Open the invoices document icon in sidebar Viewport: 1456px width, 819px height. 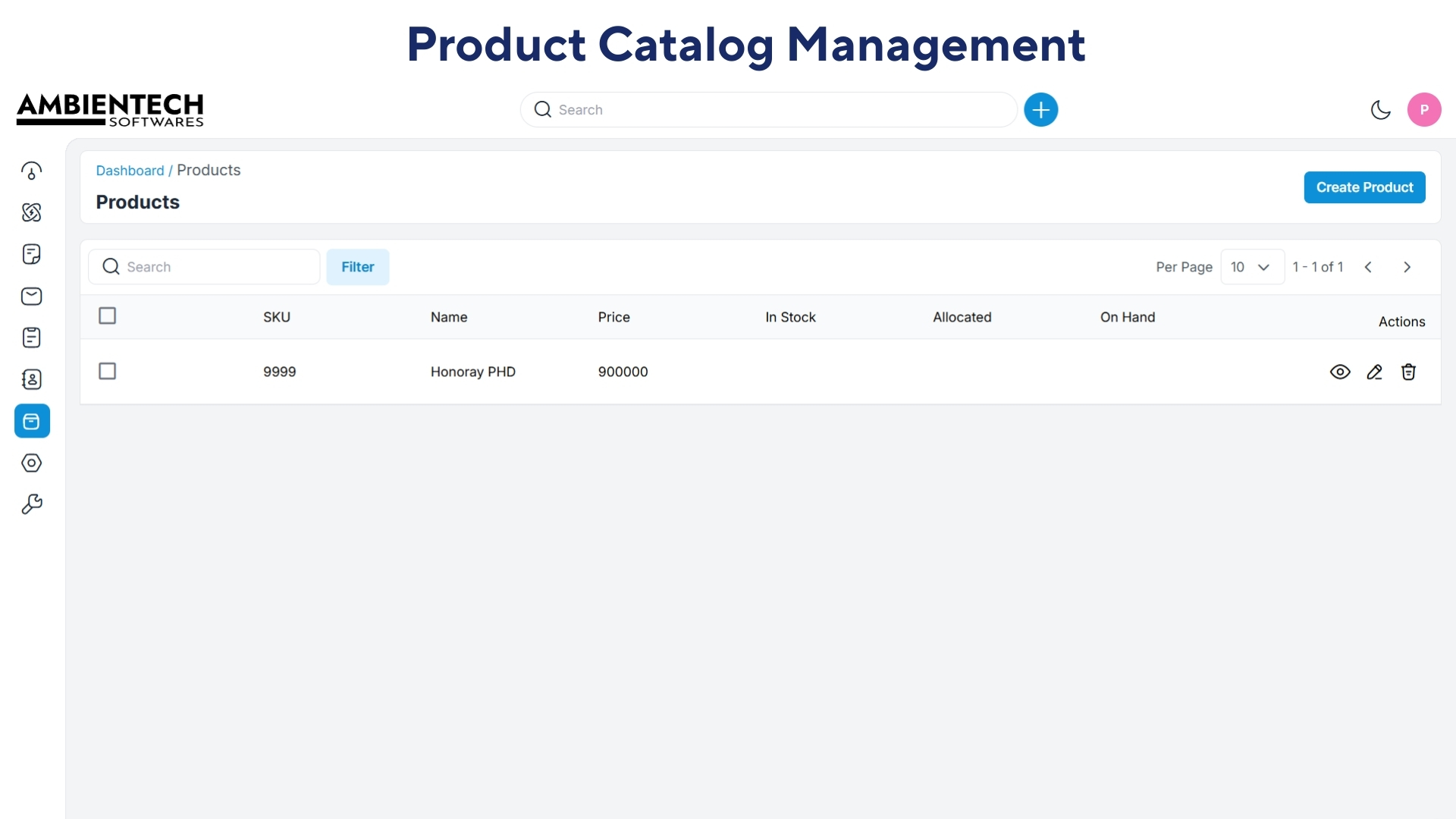[31, 254]
